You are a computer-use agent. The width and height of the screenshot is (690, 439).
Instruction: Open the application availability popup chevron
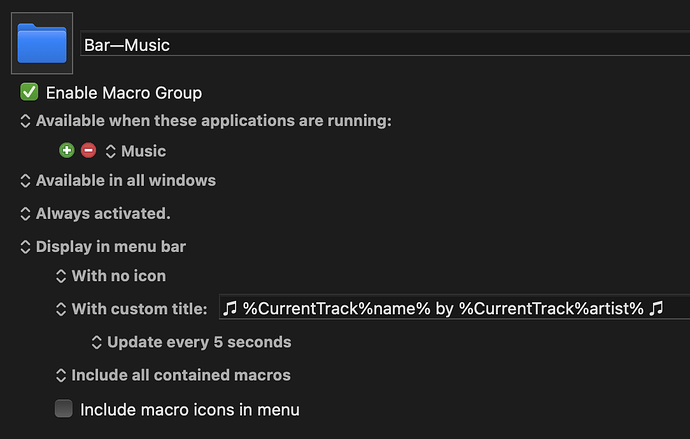(25, 121)
